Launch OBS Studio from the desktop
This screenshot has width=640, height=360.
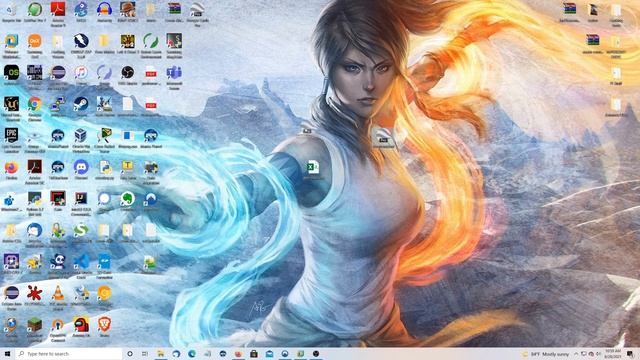click(127, 75)
